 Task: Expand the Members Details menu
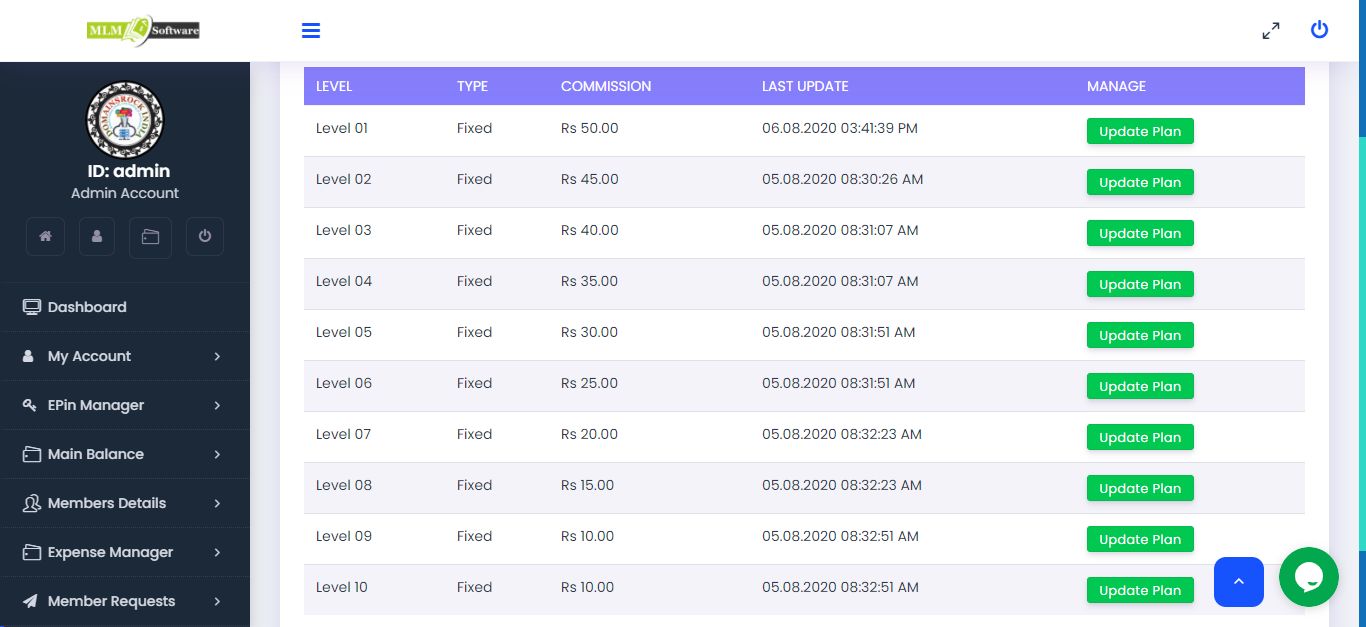point(124,503)
